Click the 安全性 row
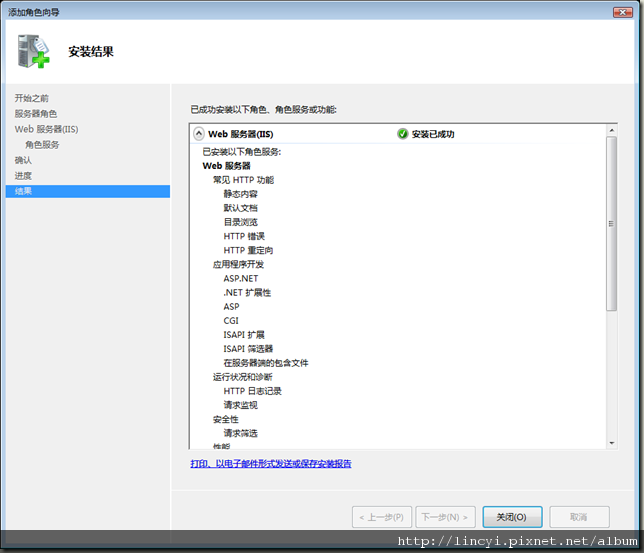Viewport: 644px width, 553px height. (225, 419)
